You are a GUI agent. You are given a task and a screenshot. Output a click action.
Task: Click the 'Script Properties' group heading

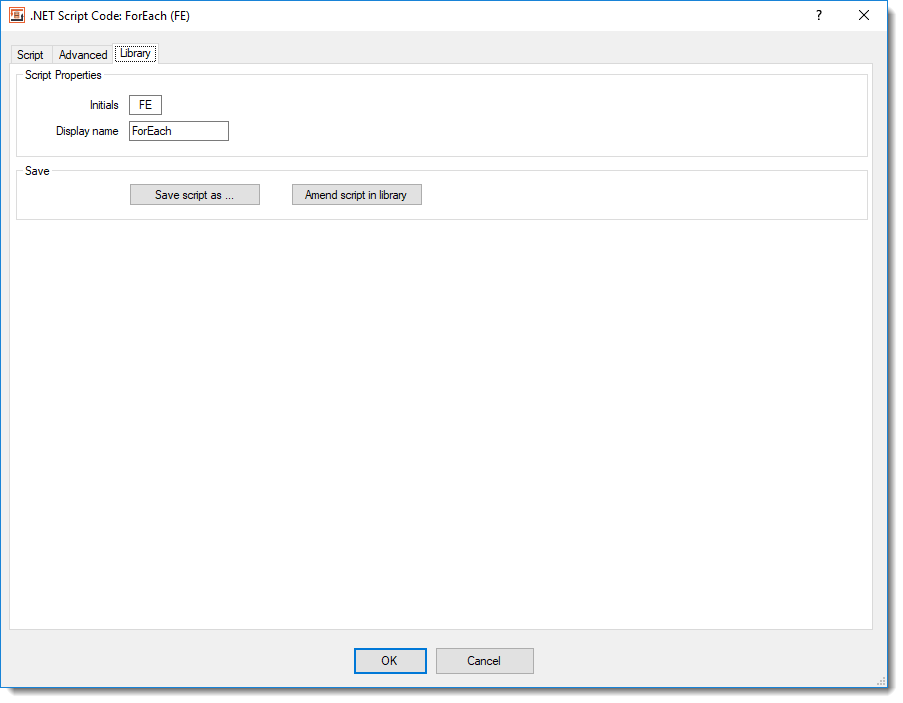click(63, 75)
